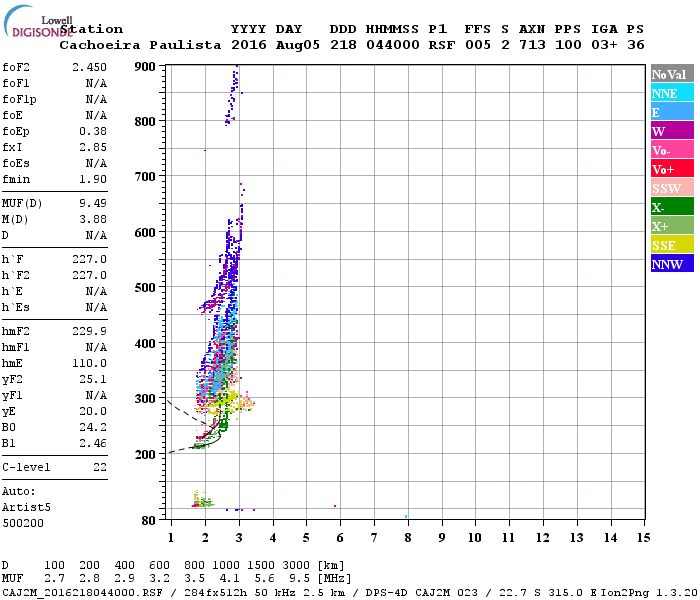Click the 15 MHz frequency axis label
700x600 pixels.
[x=643, y=538]
